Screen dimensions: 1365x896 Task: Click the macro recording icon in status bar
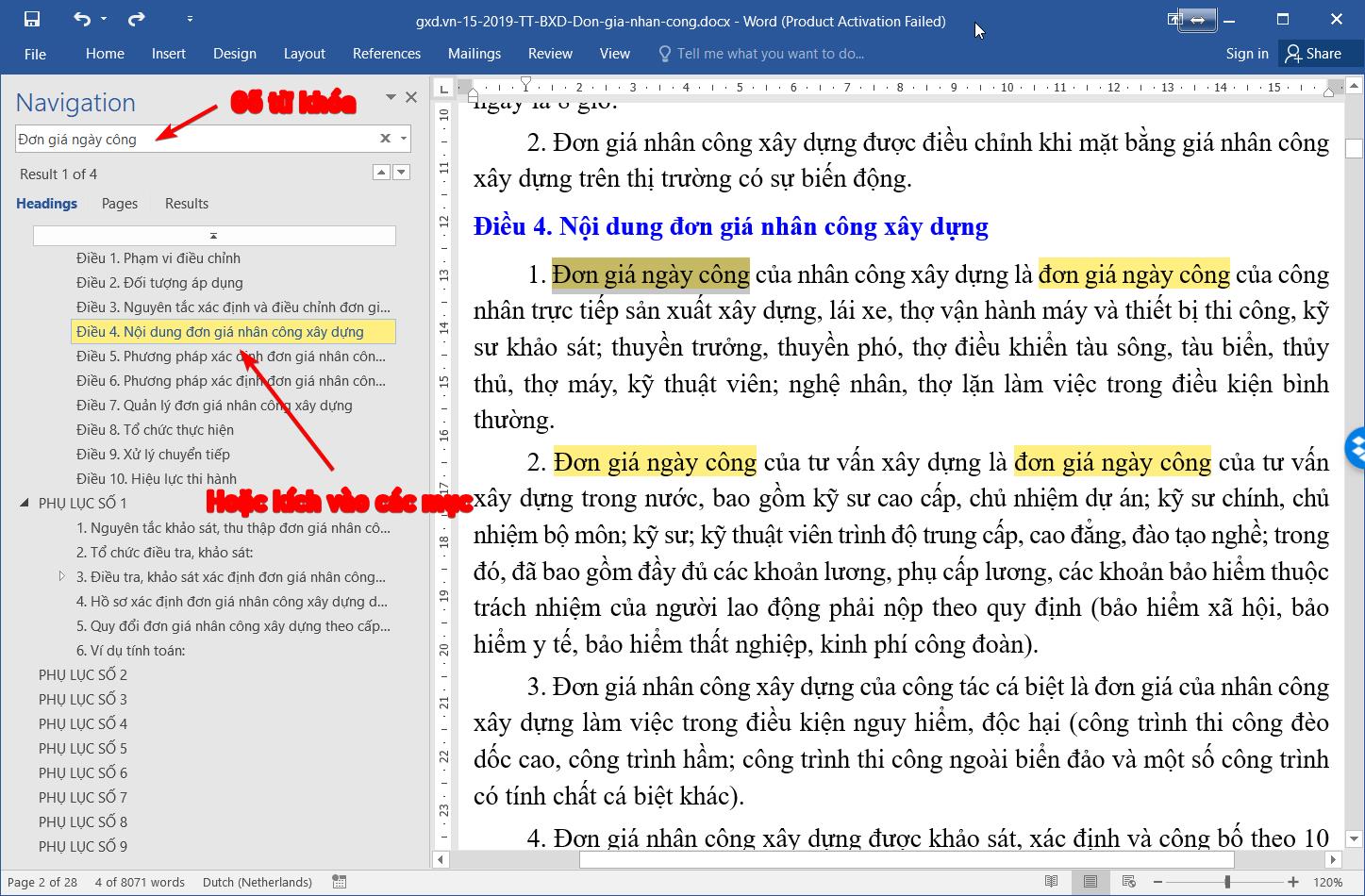click(340, 882)
